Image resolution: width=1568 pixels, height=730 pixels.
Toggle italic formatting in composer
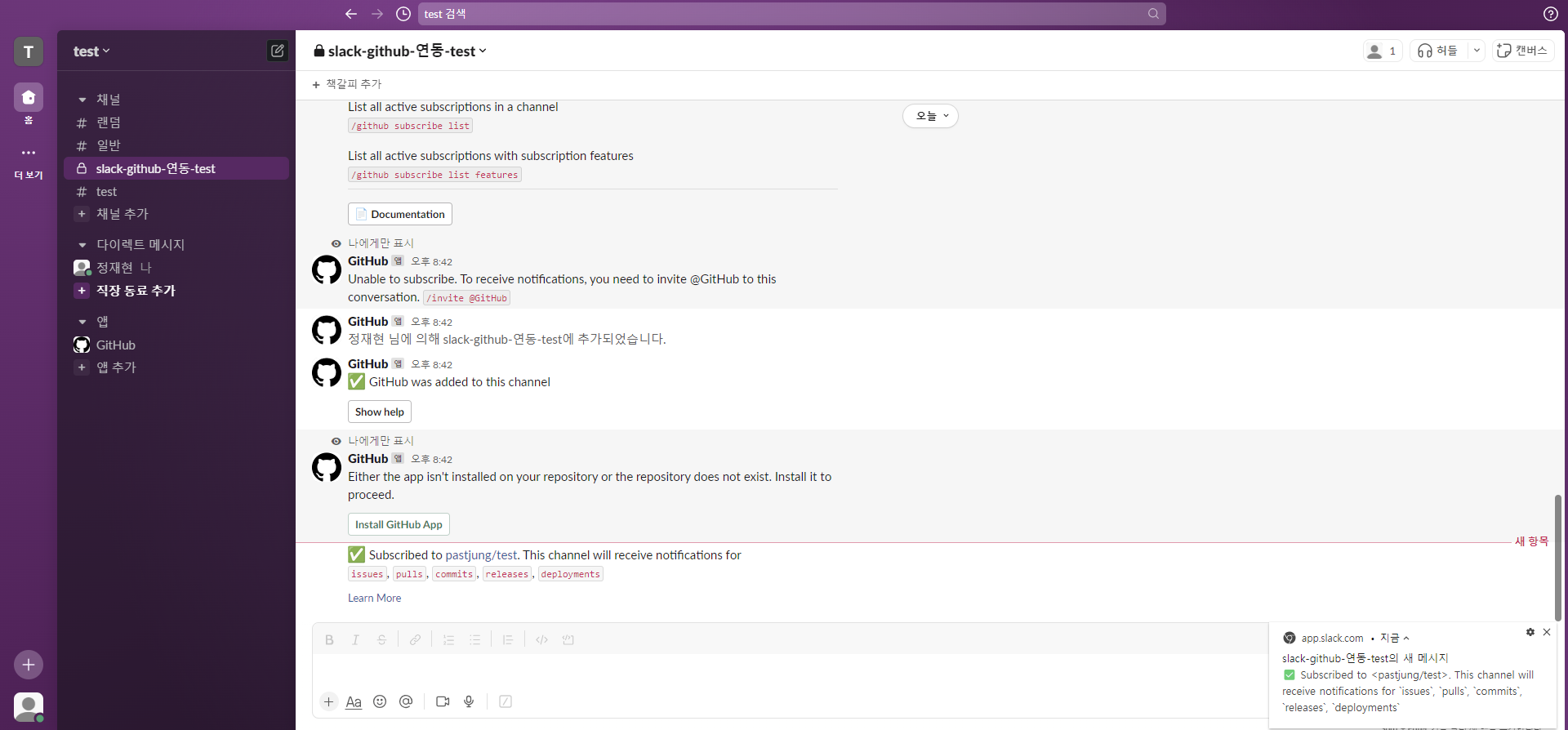355,640
